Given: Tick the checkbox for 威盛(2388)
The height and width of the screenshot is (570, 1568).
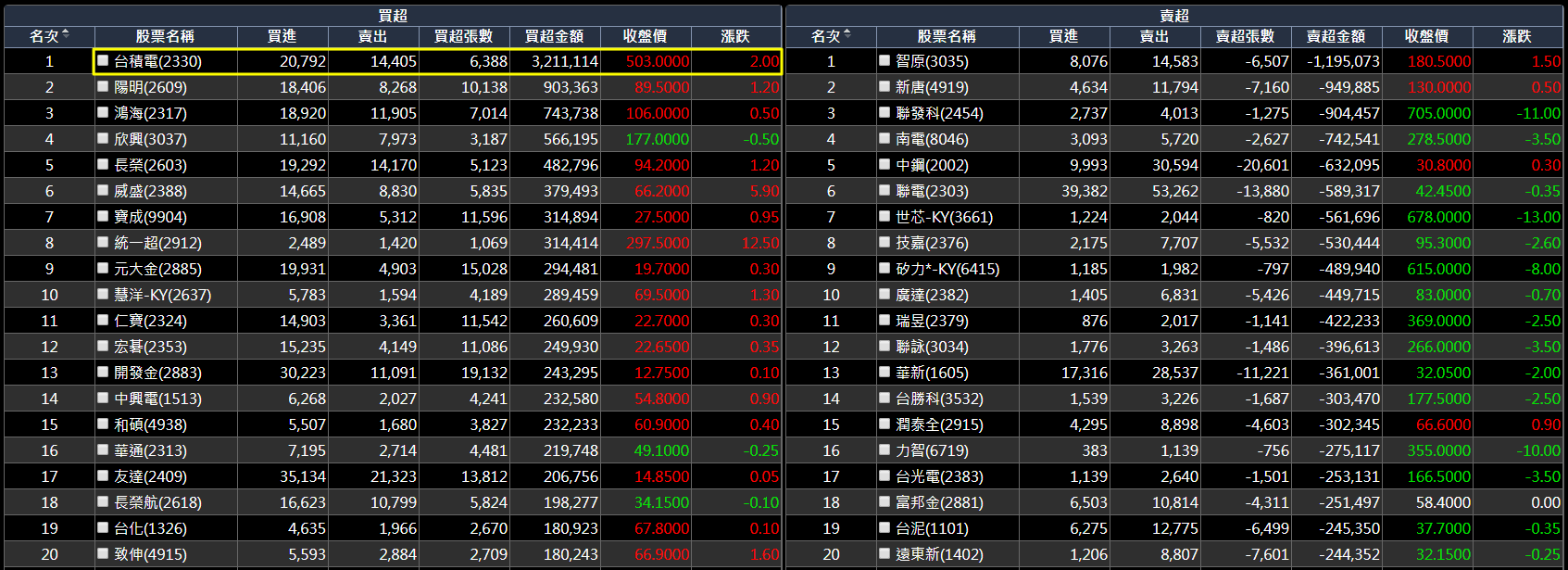Looking at the screenshot, I should coord(103,190).
